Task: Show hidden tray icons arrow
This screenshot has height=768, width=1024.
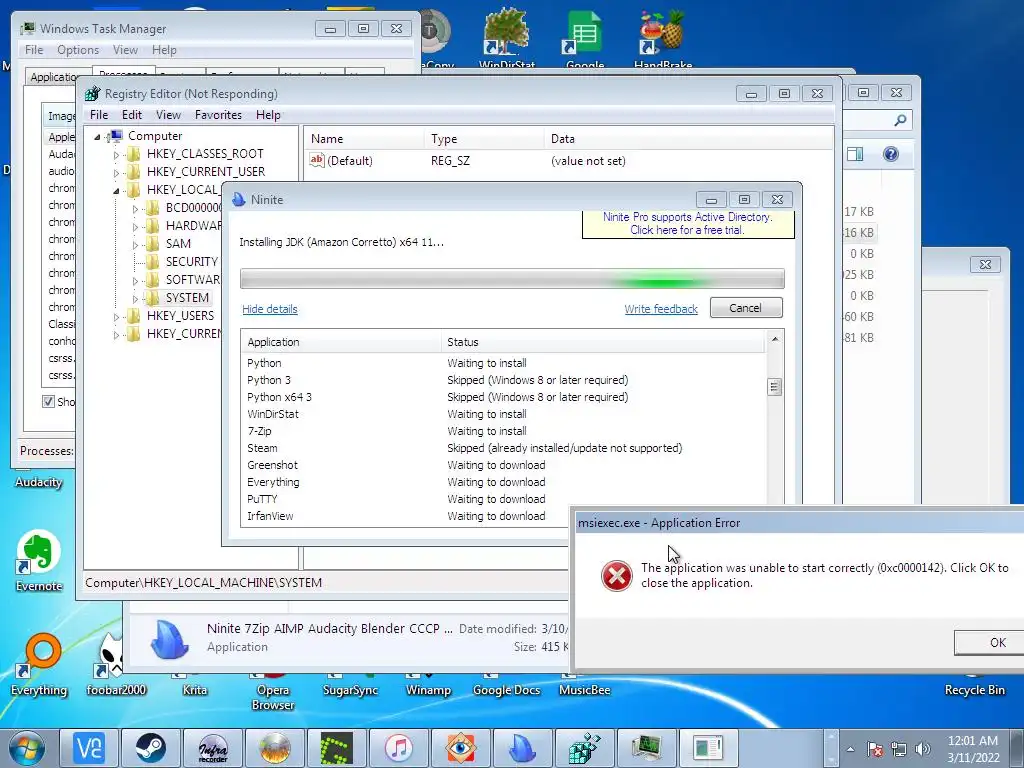Action: pos(850,749)
